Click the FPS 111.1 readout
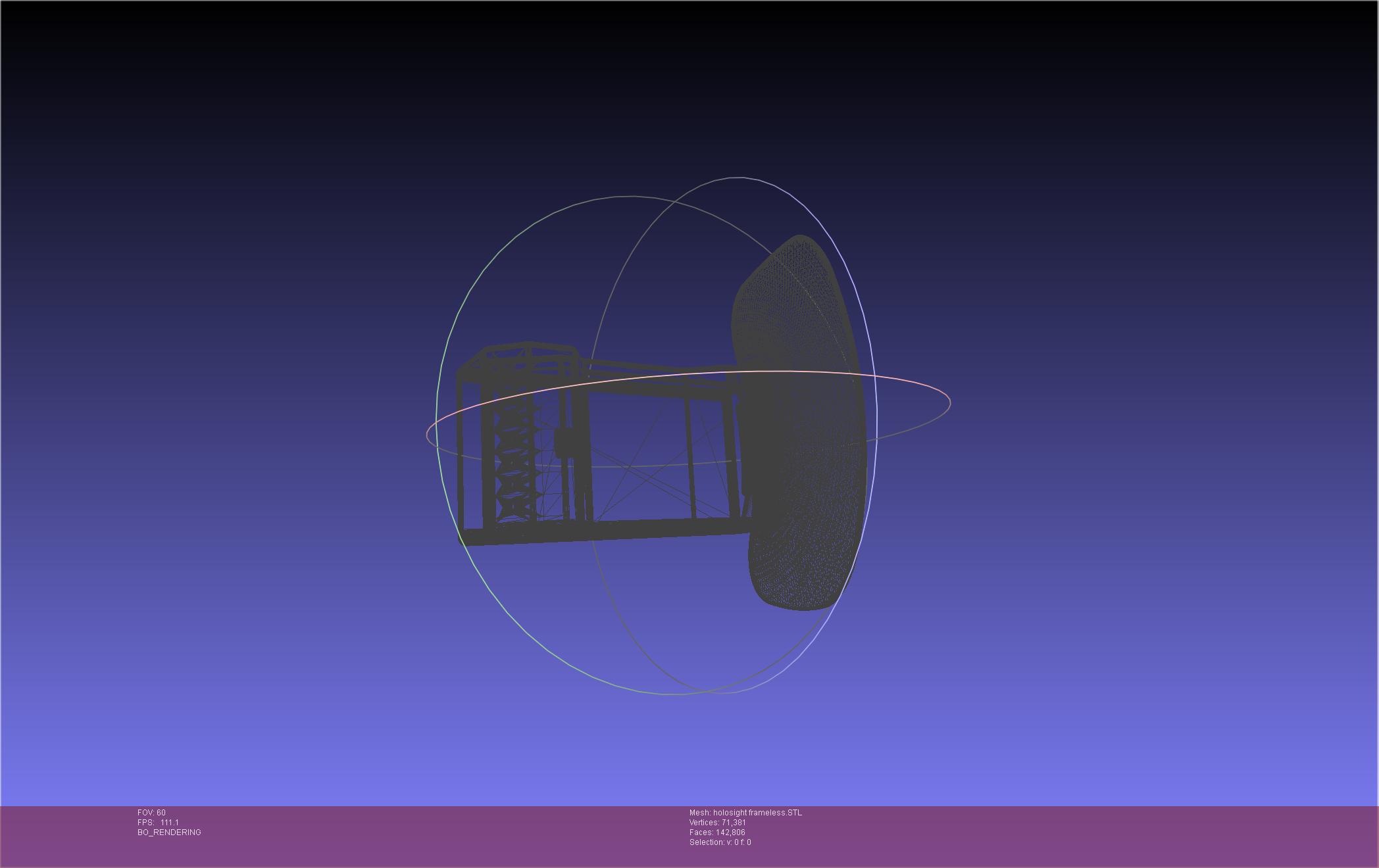Image resolution: width=1379 pixels, height=868 pixels. tap(158, 823)
